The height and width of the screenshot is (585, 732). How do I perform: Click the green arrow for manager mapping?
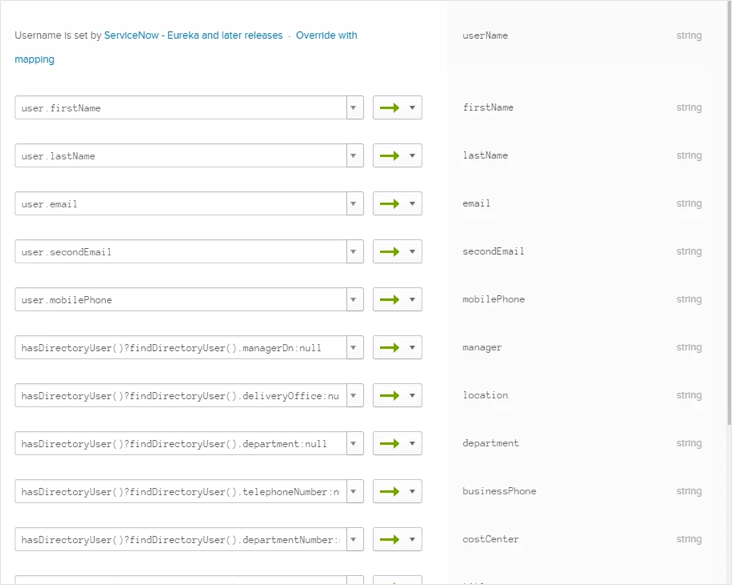pos(390,348)
